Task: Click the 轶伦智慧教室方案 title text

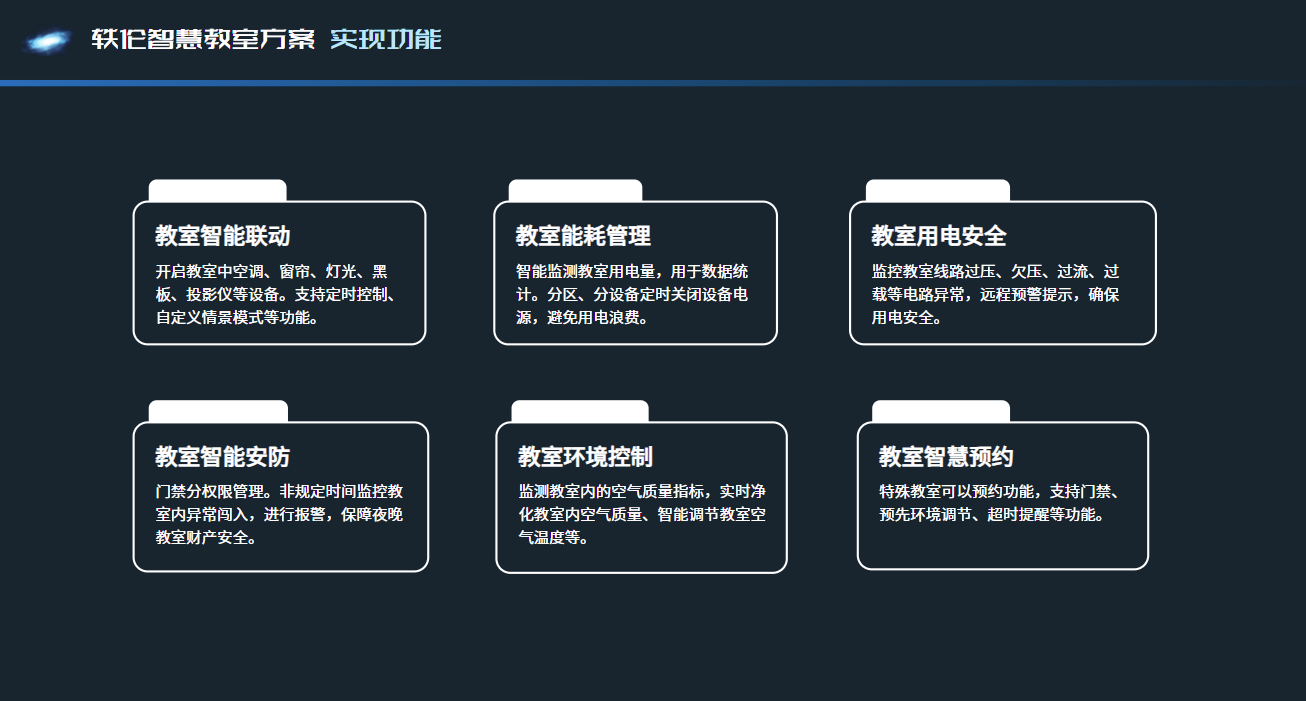Action: (204, 41)
